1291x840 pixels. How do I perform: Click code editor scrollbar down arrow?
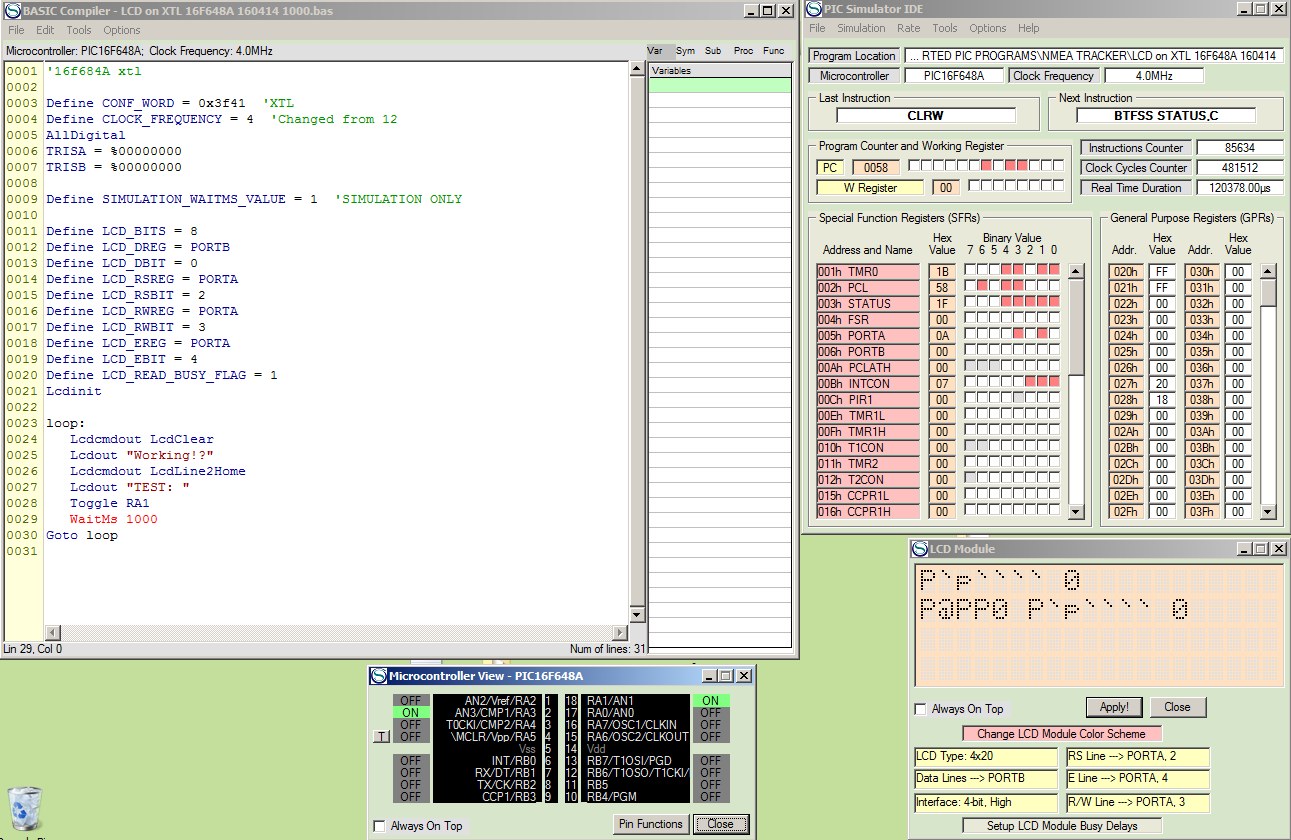[638, 615]
